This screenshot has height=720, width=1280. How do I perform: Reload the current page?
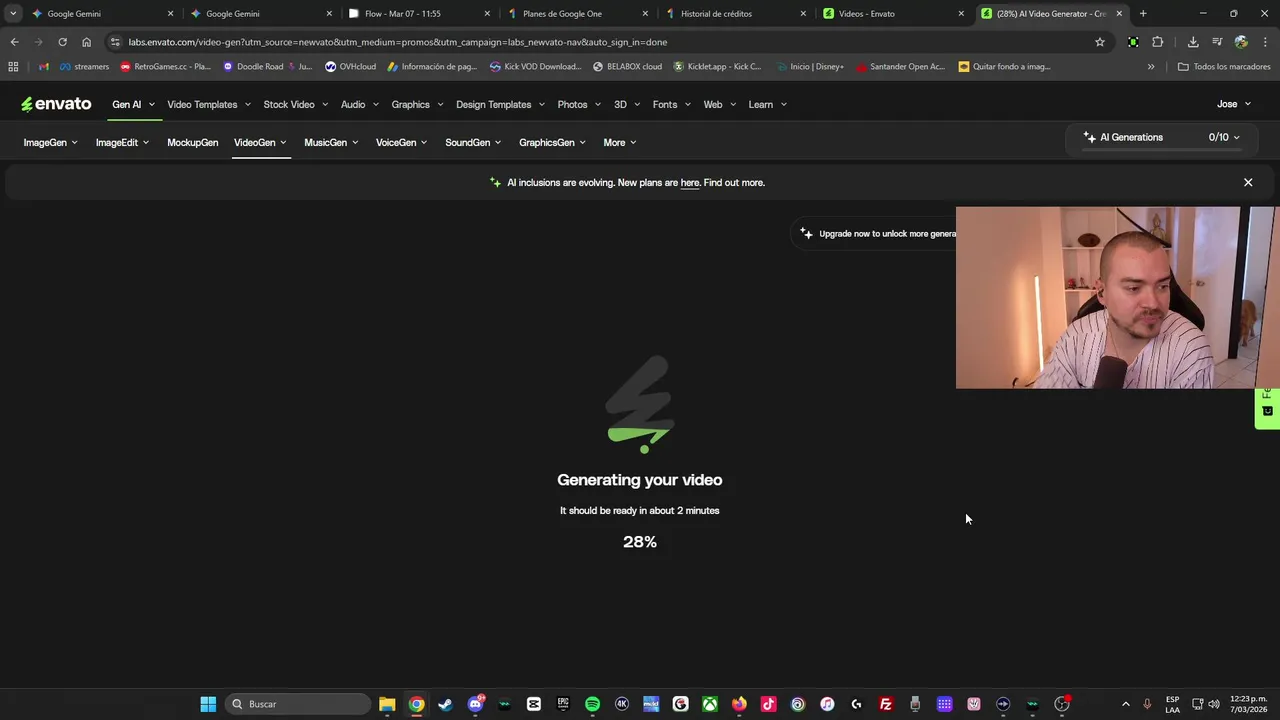pyautogui.click(x=62, y=42)
